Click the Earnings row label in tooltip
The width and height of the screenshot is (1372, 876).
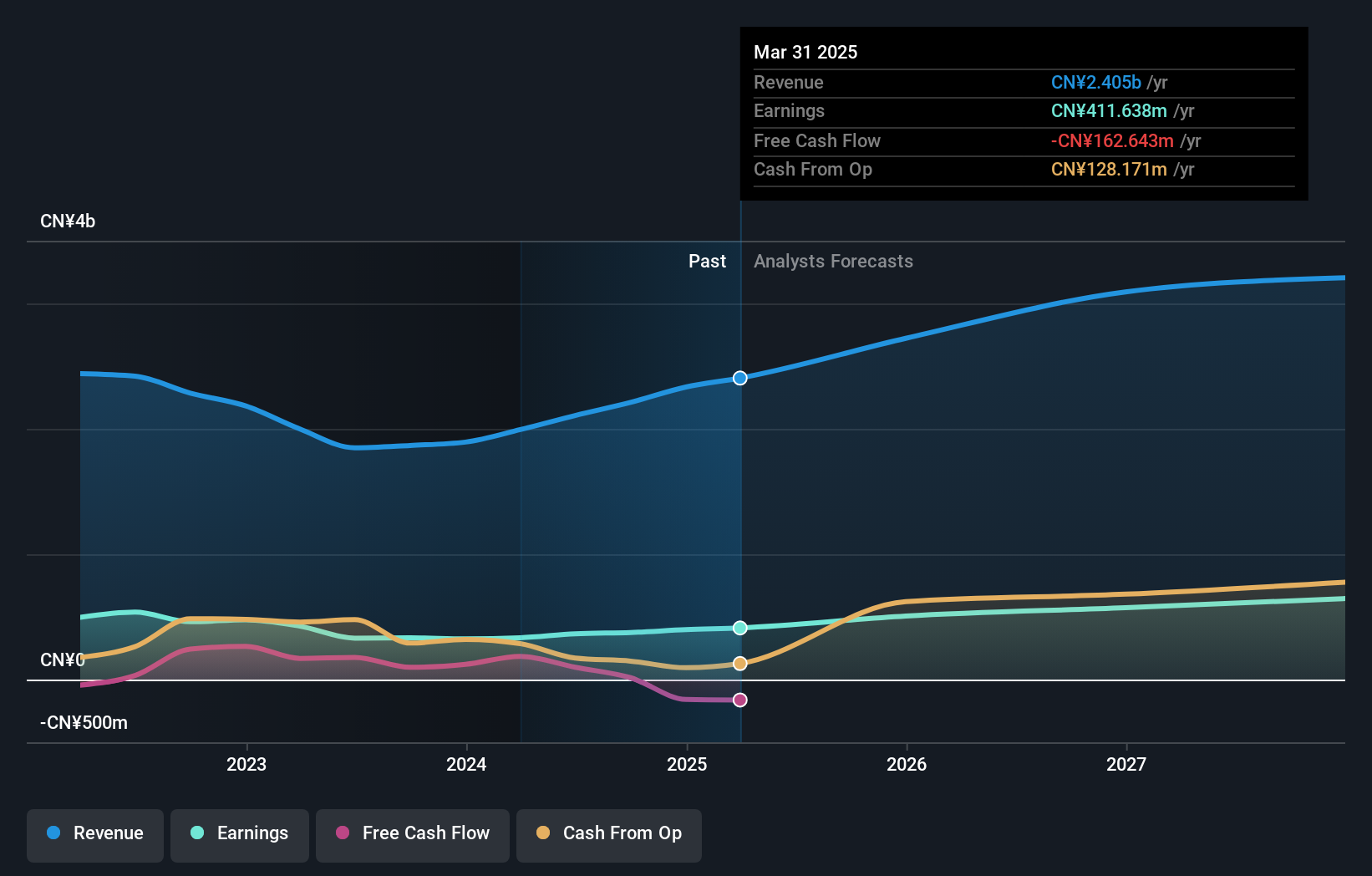pos(789,110)
